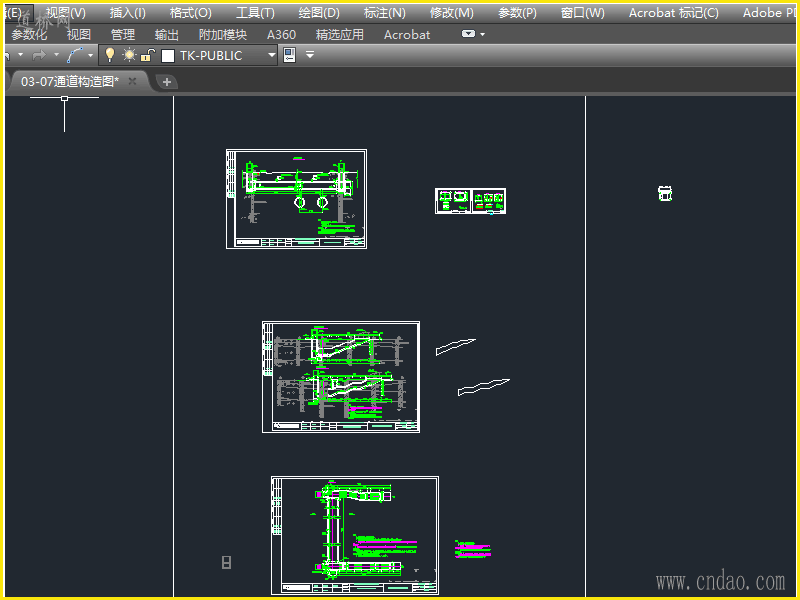Screen dimensions: 800x600
Task: Open the 附加模块 ribbon tab
Action: coord(222,34)
